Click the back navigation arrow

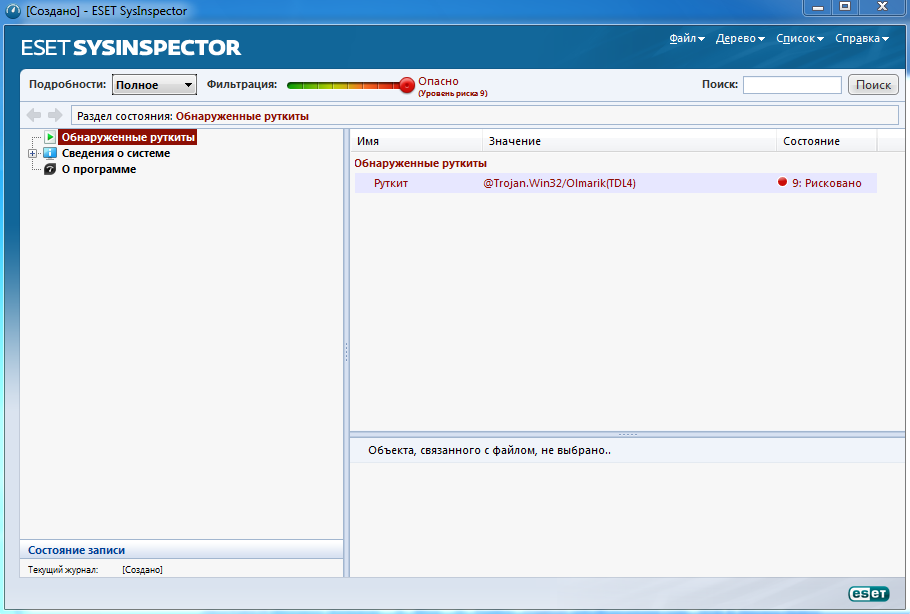click(x=34, y=115)
